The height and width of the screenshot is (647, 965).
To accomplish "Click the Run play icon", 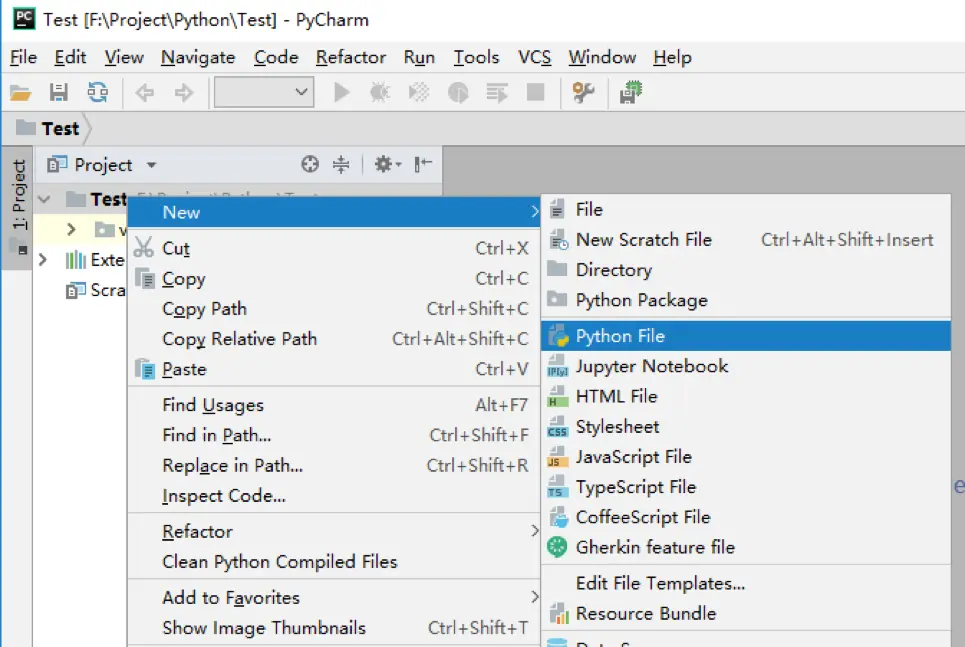I will [342, 93].
